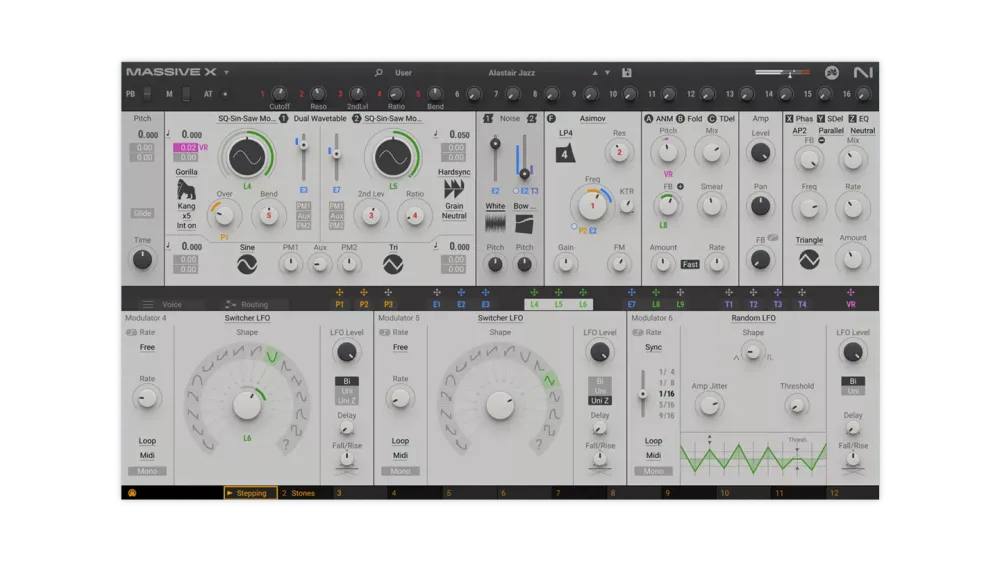Open the Asimov filter type menu
1000x562 pixels.
pyautogui.click(x=592, y=119)
